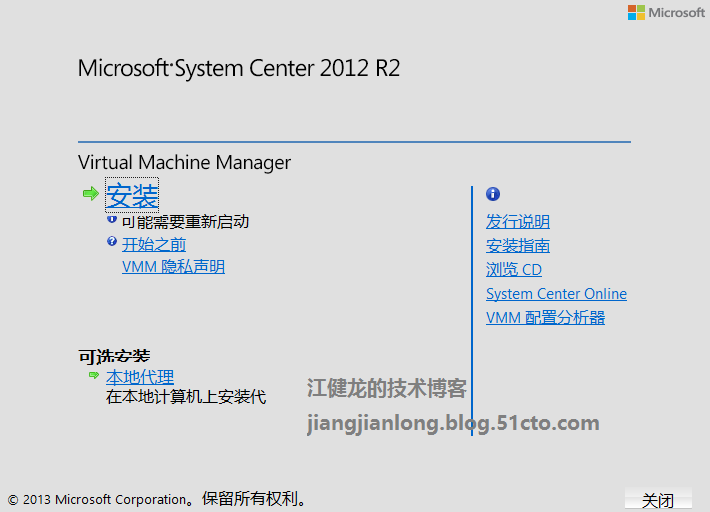Image resolution: width=710 pixels, height=512 pixels.
Task: Click the green arrow beside 安装
Action: (91, 194)
